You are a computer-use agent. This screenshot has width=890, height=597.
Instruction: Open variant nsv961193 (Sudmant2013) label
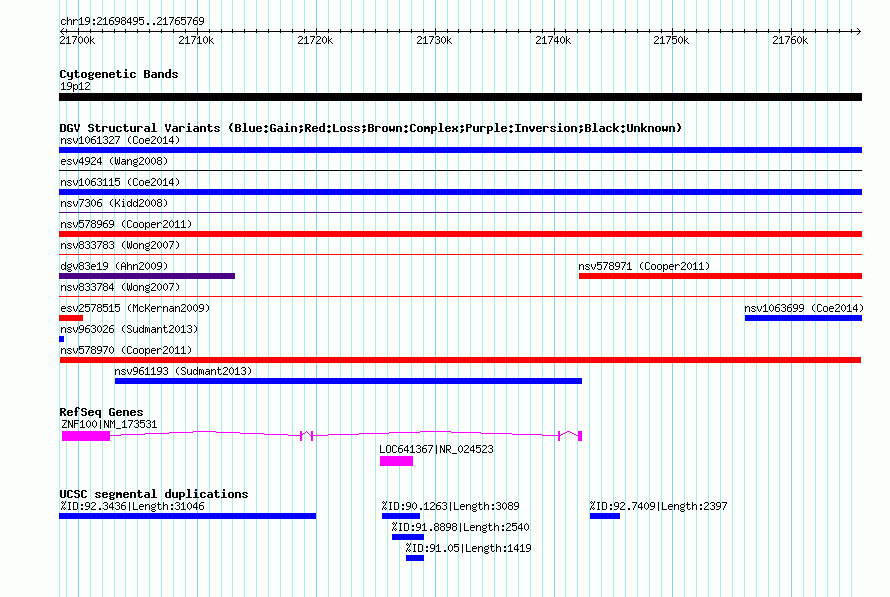coord(183,371)
